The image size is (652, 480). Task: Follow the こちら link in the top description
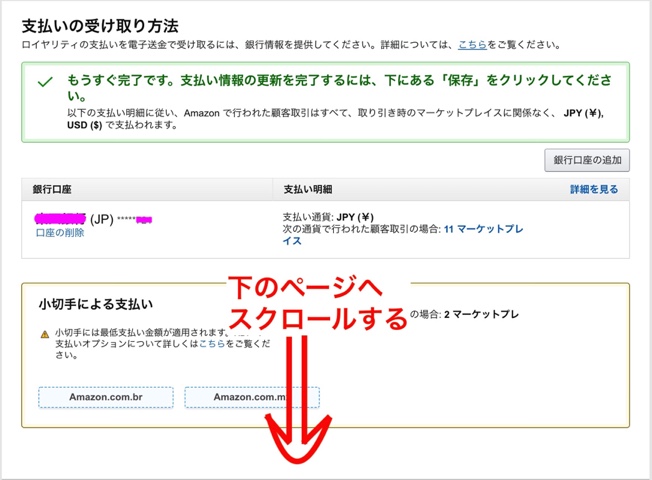click(x=474, y=45)
